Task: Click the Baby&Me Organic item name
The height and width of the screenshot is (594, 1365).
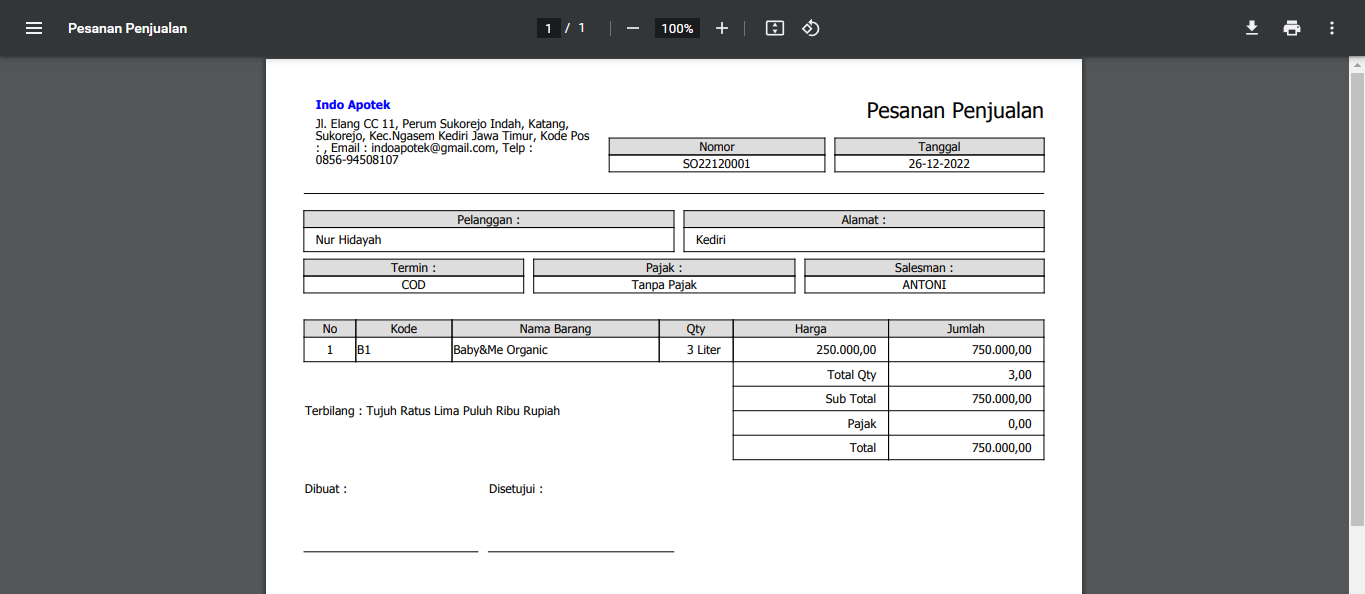Action: point(501,350)
